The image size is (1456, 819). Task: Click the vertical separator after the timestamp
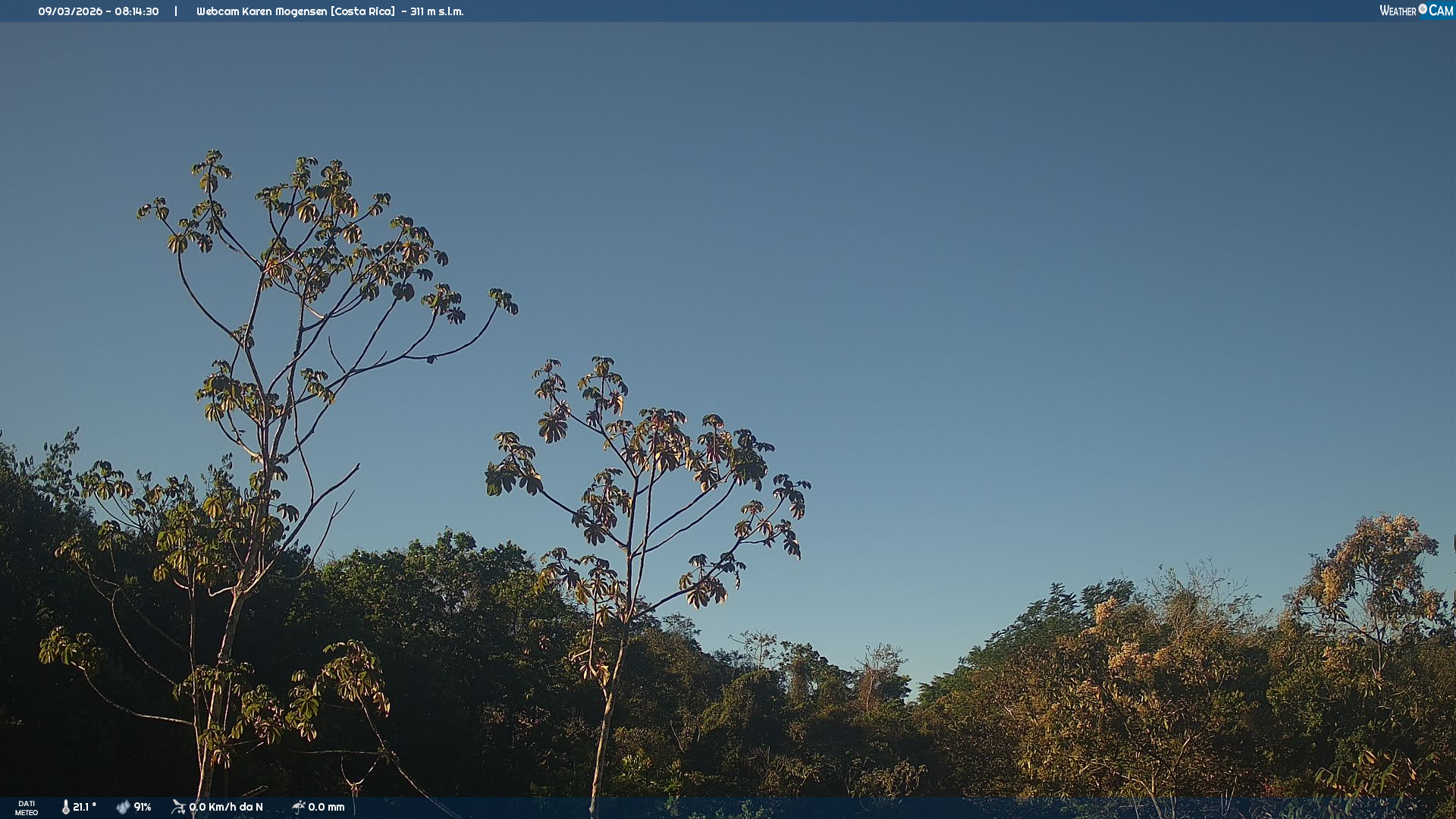click(176, 11)
